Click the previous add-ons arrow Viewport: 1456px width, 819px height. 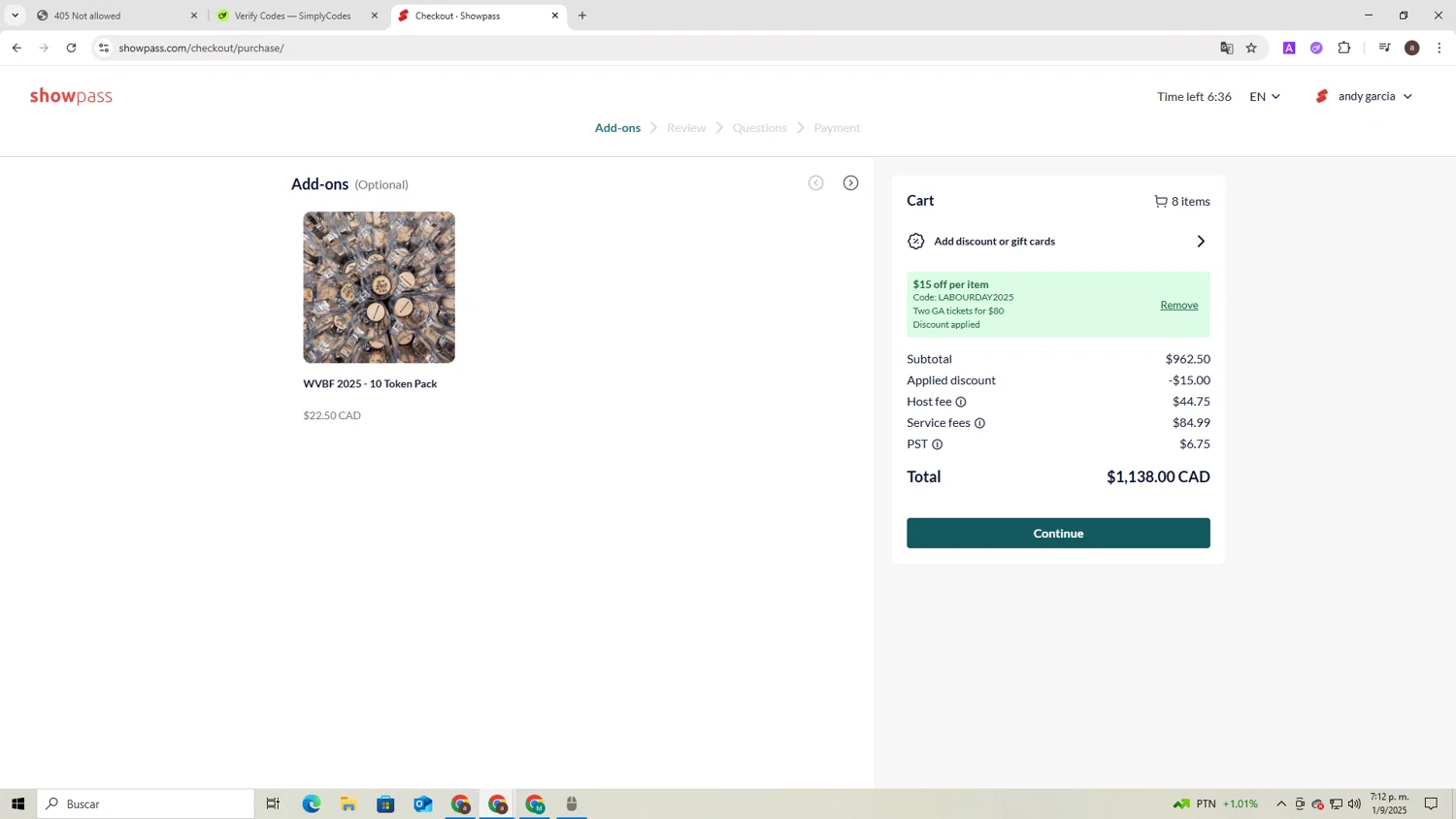pyautogui.click(x=816, y=183)
